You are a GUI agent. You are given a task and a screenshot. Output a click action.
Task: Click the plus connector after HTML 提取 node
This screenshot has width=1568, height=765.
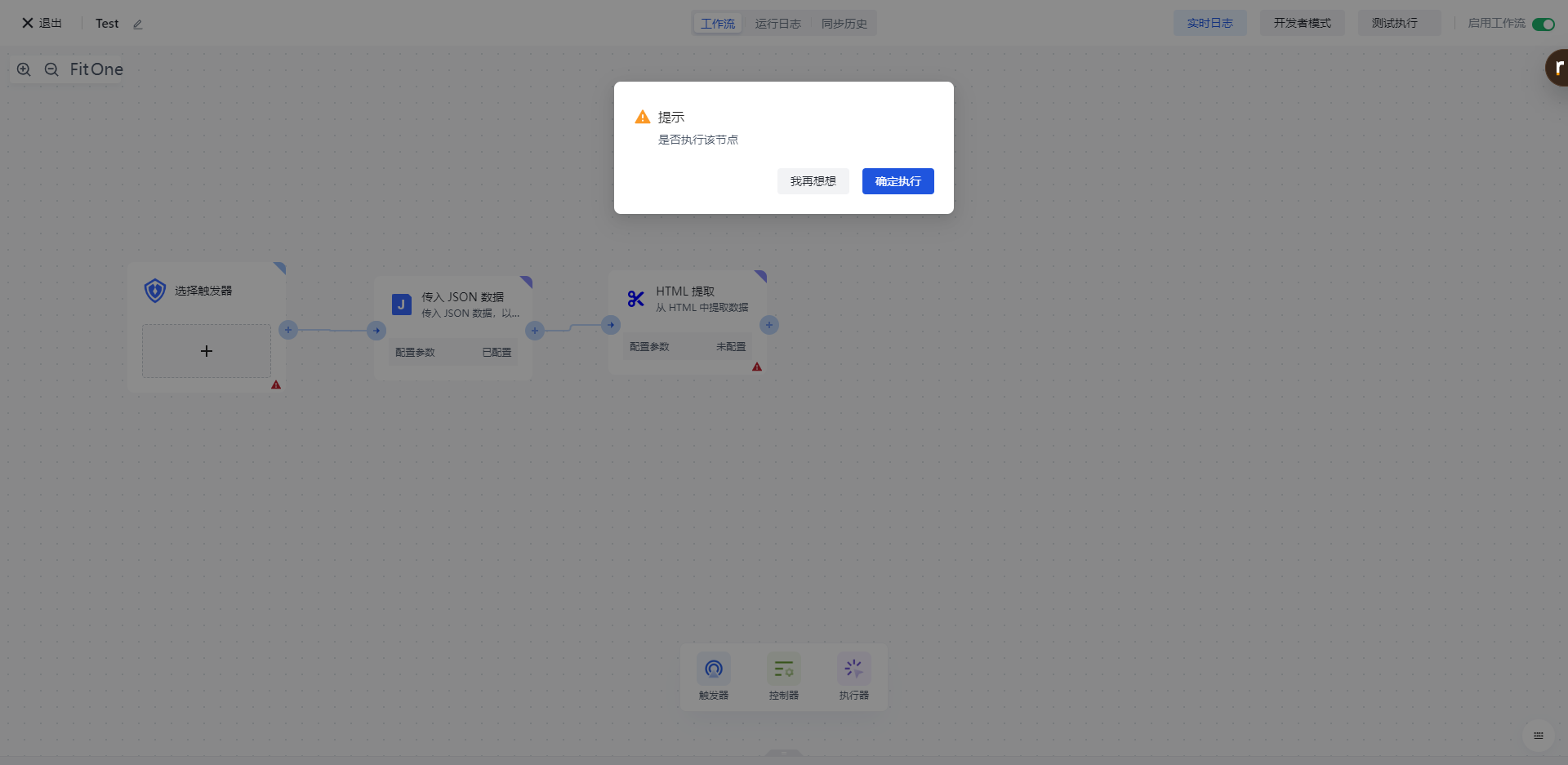769,325
